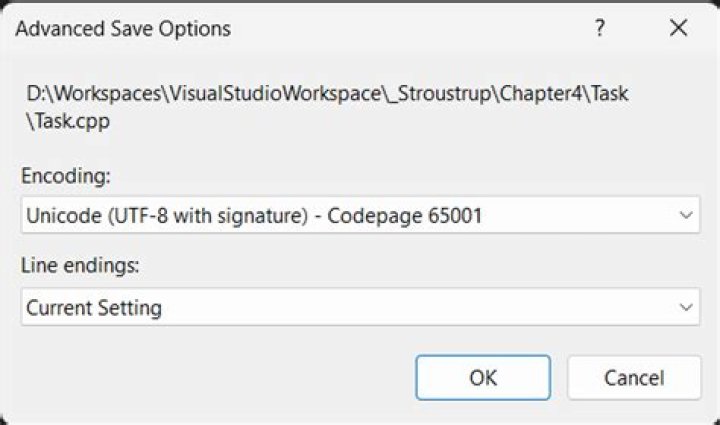Close the Advanced Save Options dialog
The width and height of the screenshot is (720, 425).
coord(679,28)
